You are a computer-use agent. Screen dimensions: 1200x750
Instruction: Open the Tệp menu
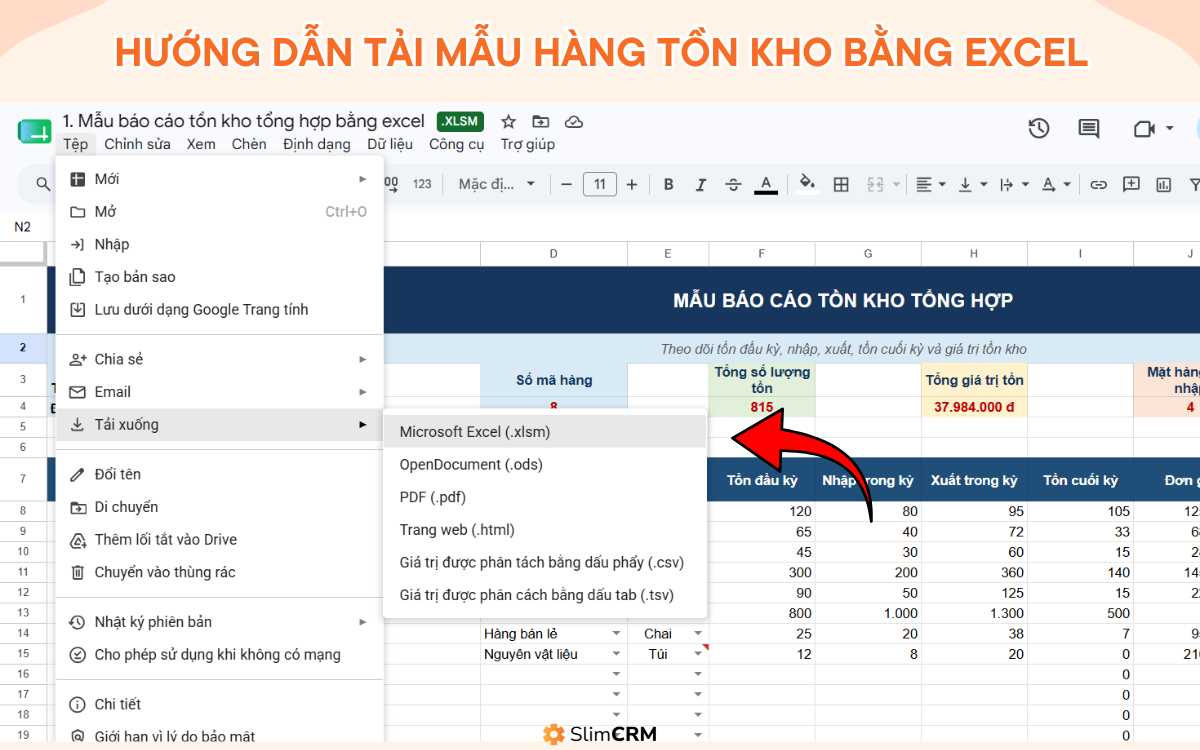pos(76,144)
